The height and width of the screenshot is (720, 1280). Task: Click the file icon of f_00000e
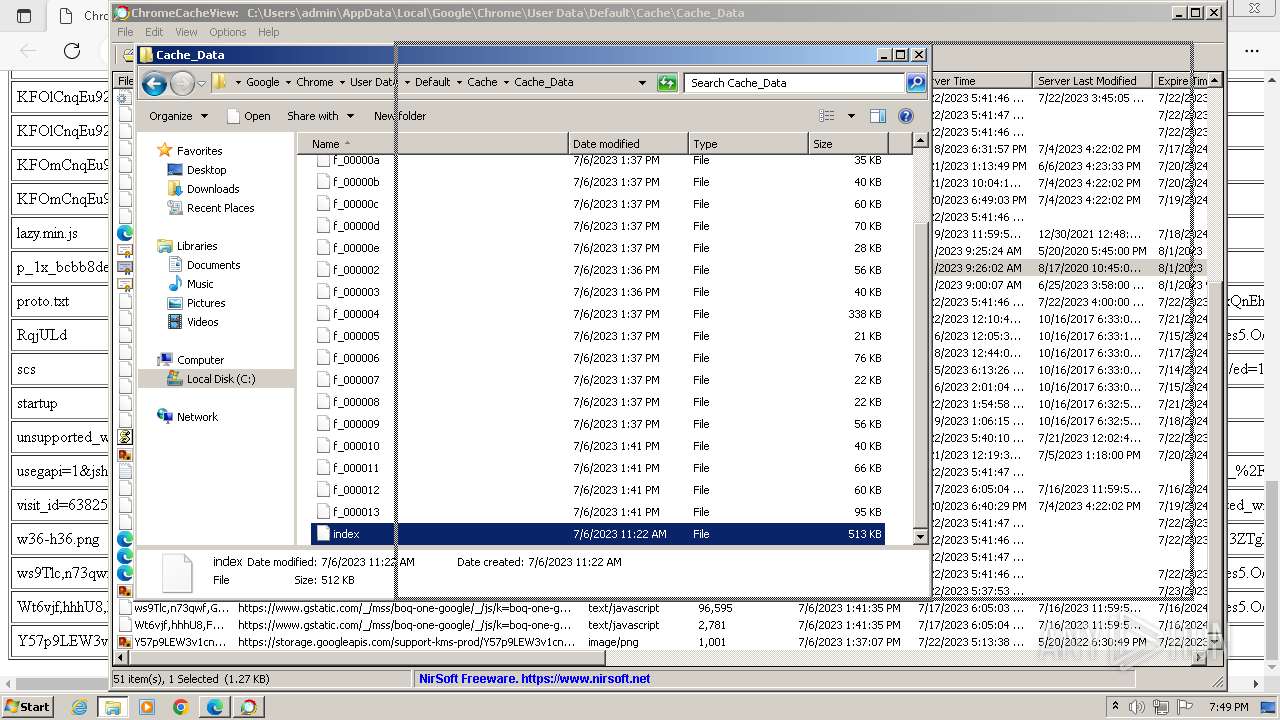point(323,248)
